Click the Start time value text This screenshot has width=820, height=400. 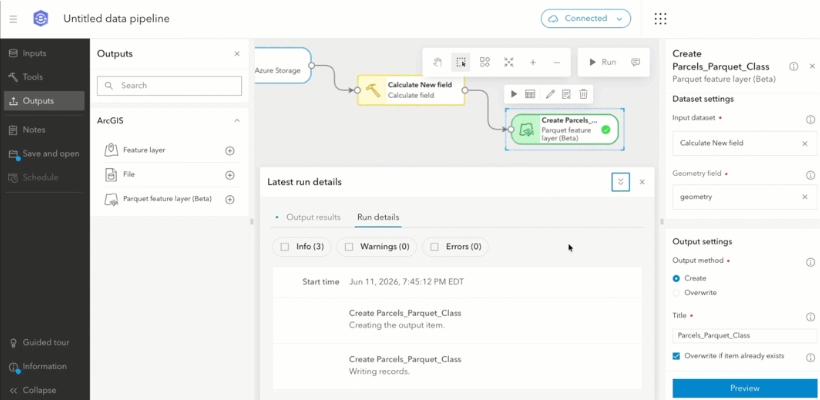[x=406, y=282]
